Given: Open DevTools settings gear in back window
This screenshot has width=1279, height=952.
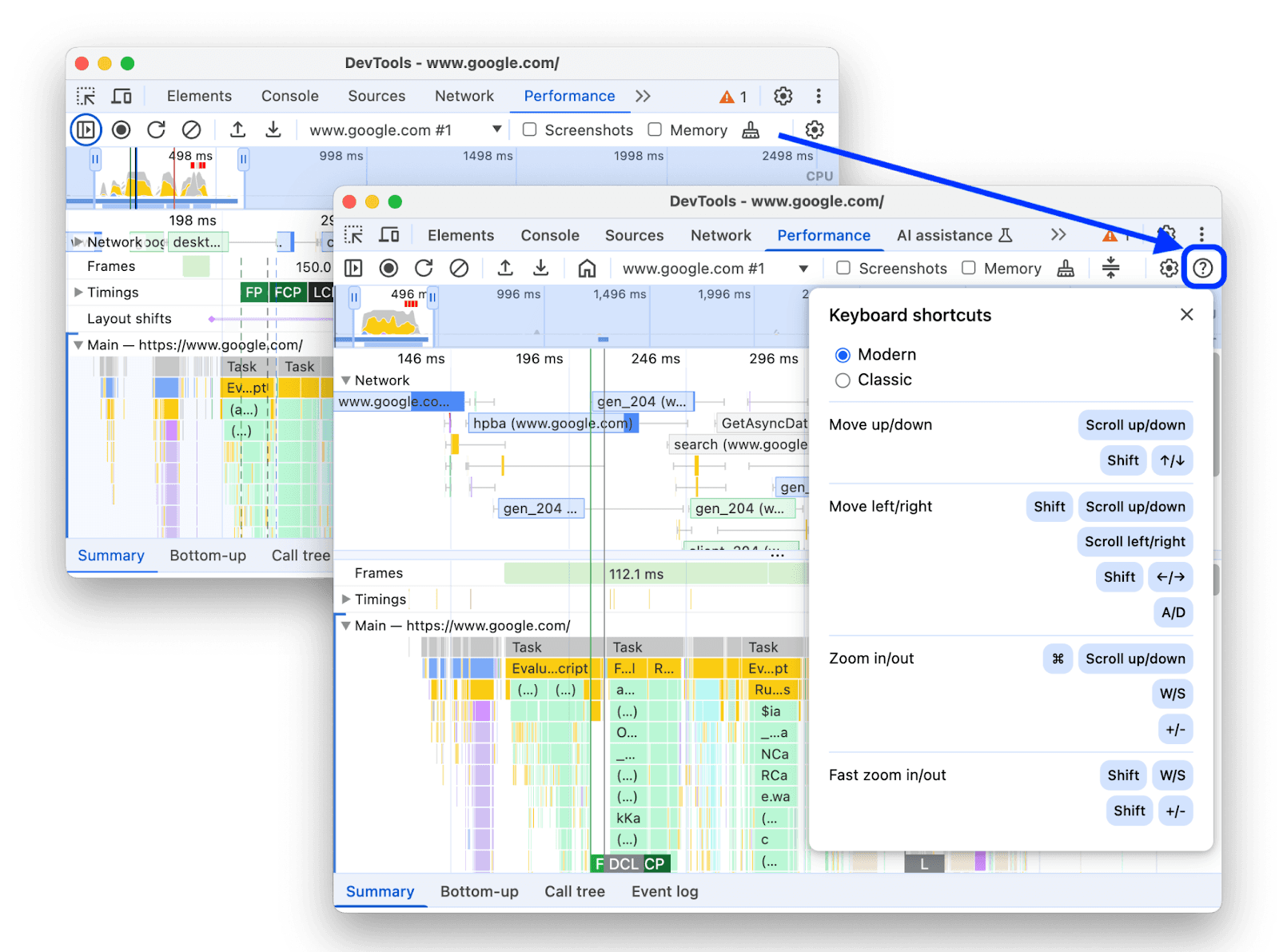Looking at the screenshot, I should 783,96.
